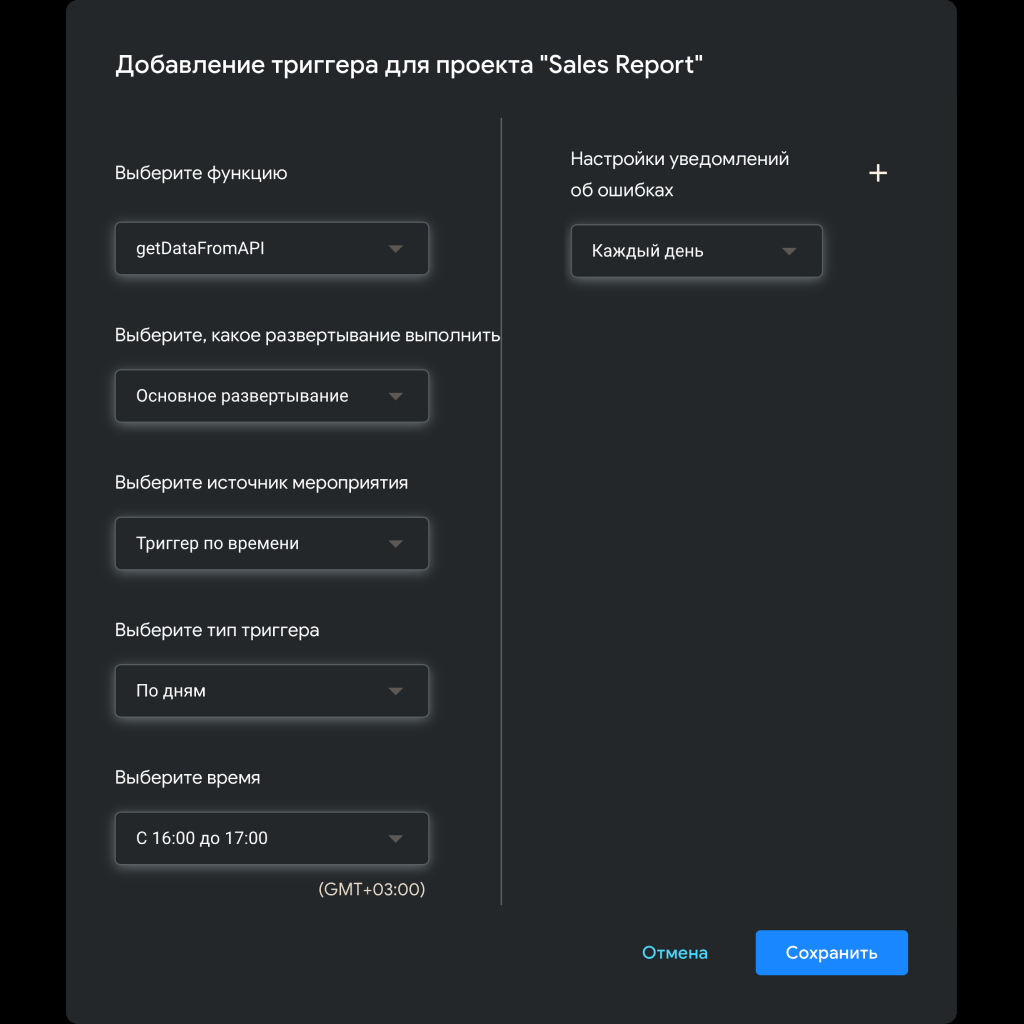
Task: Open the time range dropdown С 16:00 до 17:00
Action: pos(260,839)
